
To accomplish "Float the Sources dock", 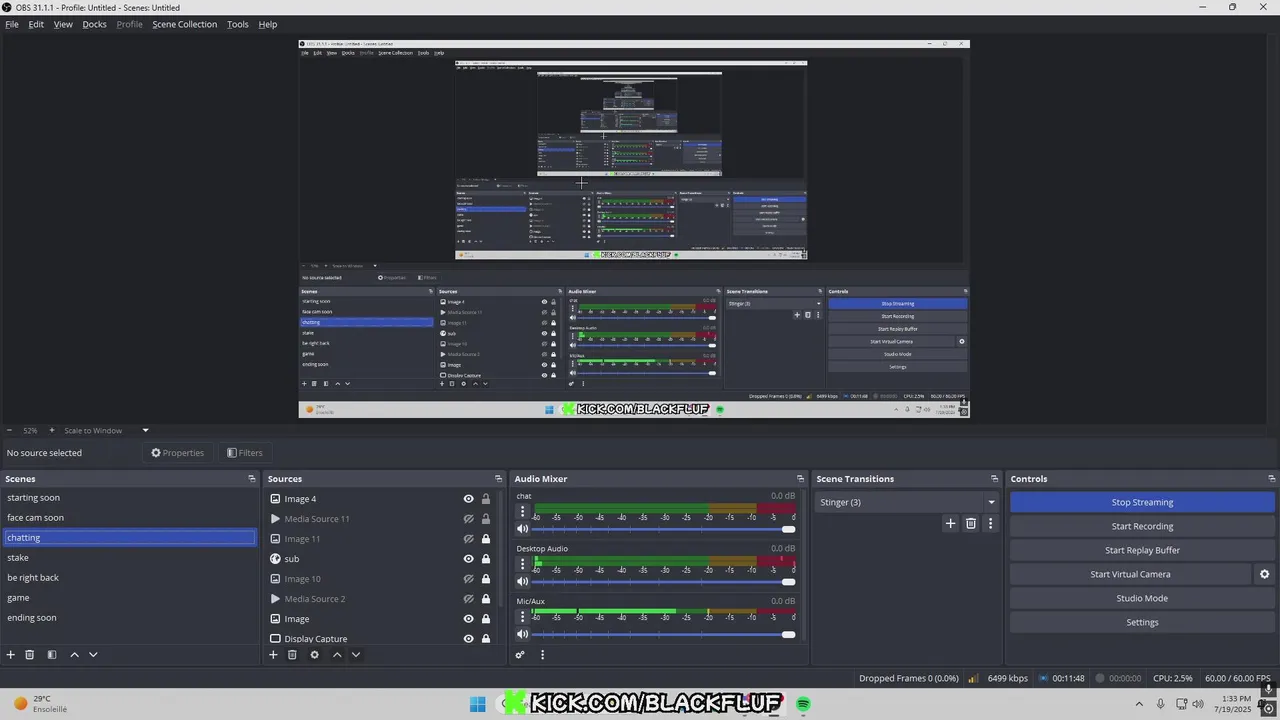I will pos(498,479).
